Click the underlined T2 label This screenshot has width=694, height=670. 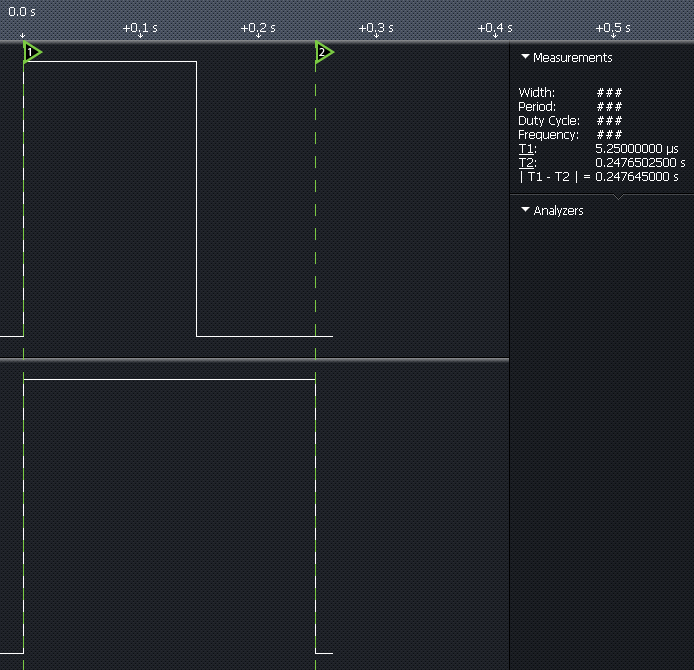click(x=526, y=163)
